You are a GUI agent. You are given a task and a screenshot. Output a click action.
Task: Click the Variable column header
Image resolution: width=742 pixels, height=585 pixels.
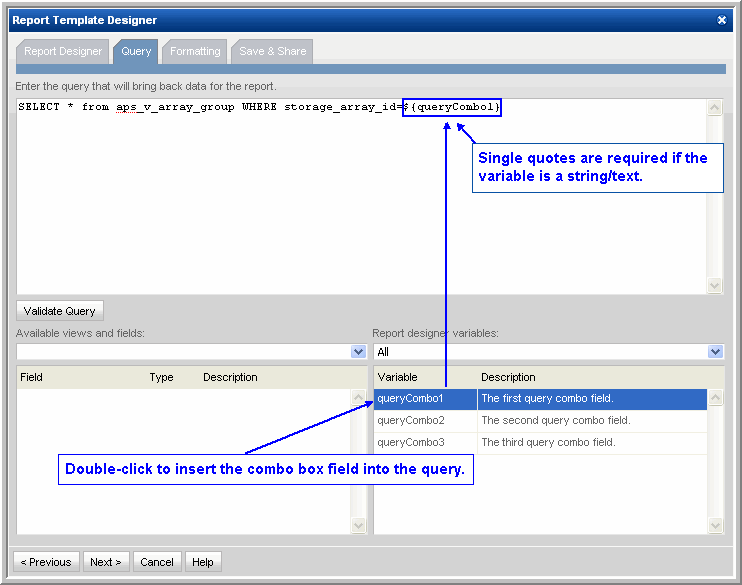tap(398, 377)
